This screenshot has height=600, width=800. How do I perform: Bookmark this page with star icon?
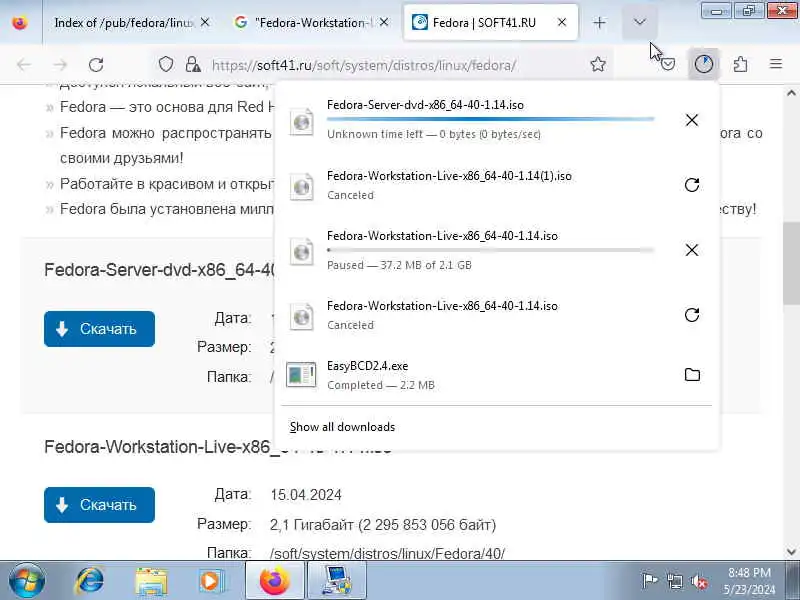click(x=597, y=64)
